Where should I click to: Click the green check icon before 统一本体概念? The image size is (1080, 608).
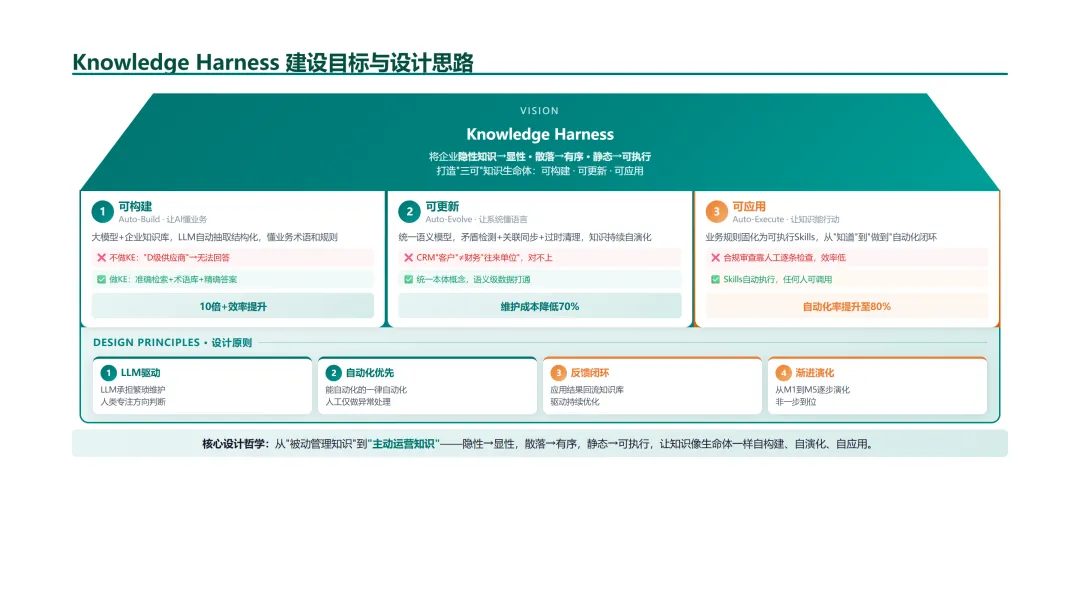(x=408, y=280)
